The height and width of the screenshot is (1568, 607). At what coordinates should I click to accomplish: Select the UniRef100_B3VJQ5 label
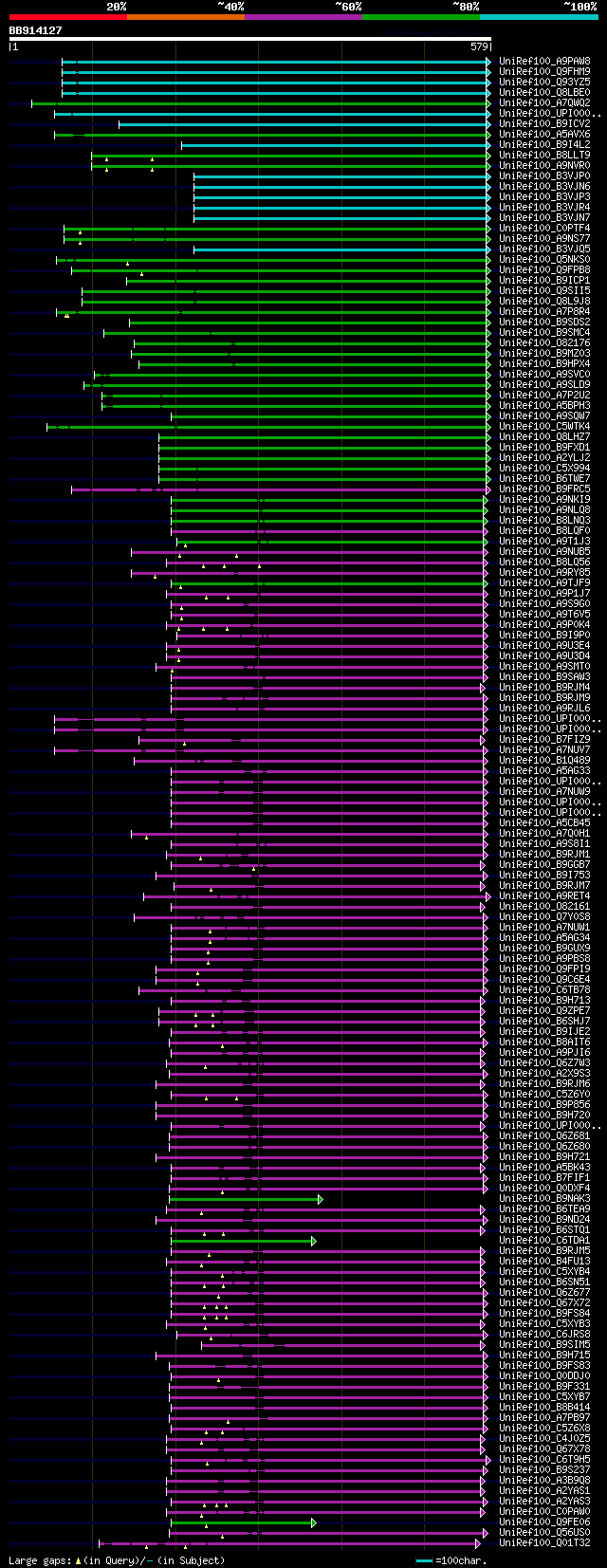click(544, 249)
